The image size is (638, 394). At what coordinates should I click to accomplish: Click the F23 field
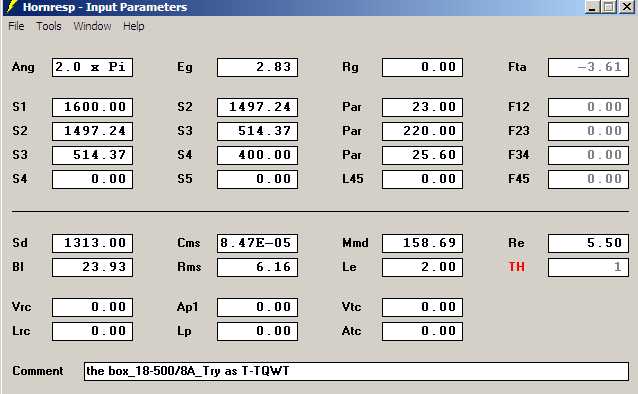click(x=588, y=131)
